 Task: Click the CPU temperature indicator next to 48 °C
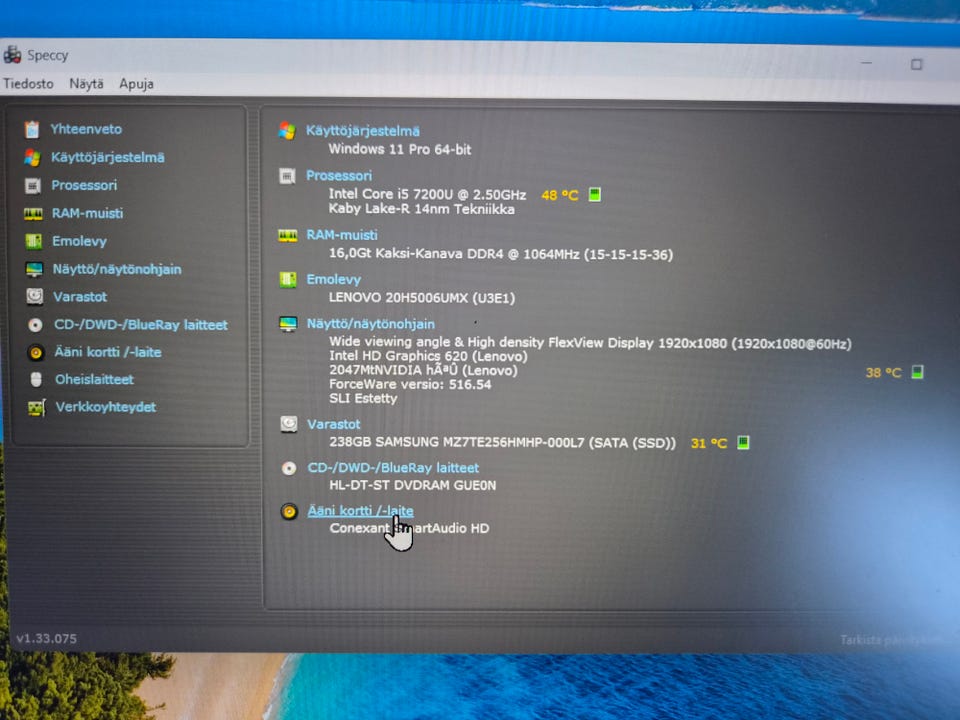coord(594,195)
